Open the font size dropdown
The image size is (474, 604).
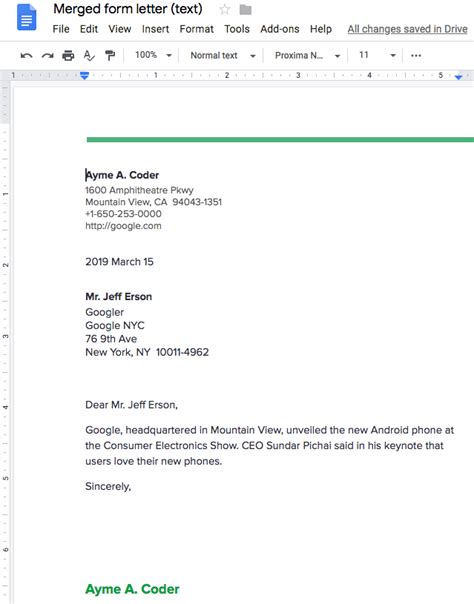click(377, 55)
